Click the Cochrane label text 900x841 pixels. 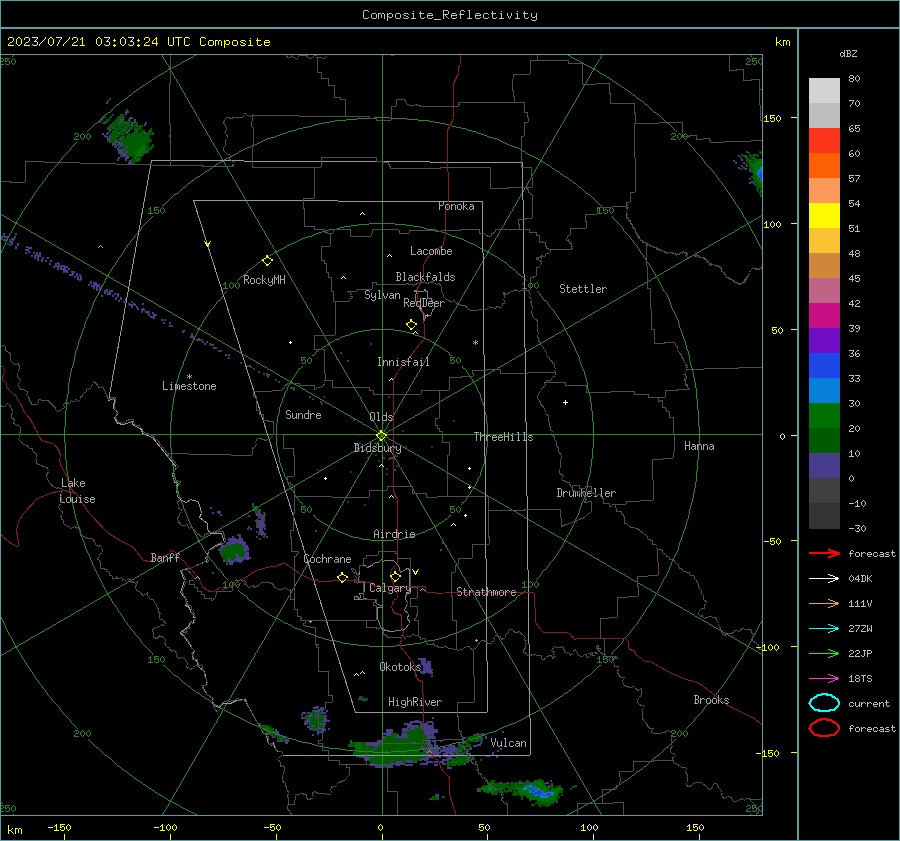(x=327, y=559)
